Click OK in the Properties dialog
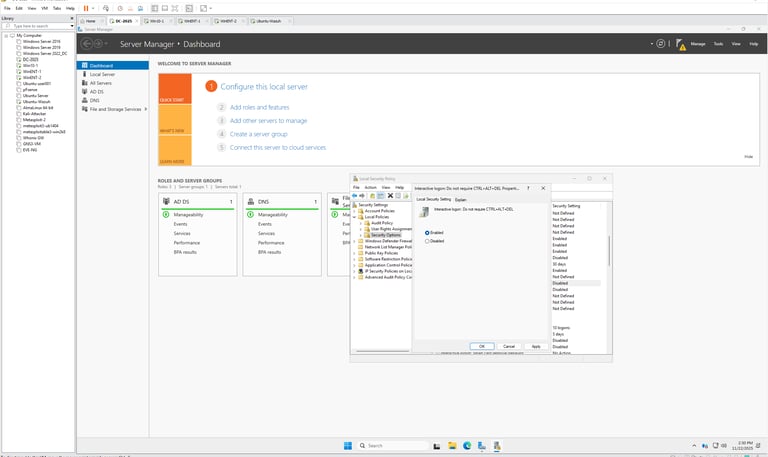Screen dimensions: 768x457 tap(481, 346)
